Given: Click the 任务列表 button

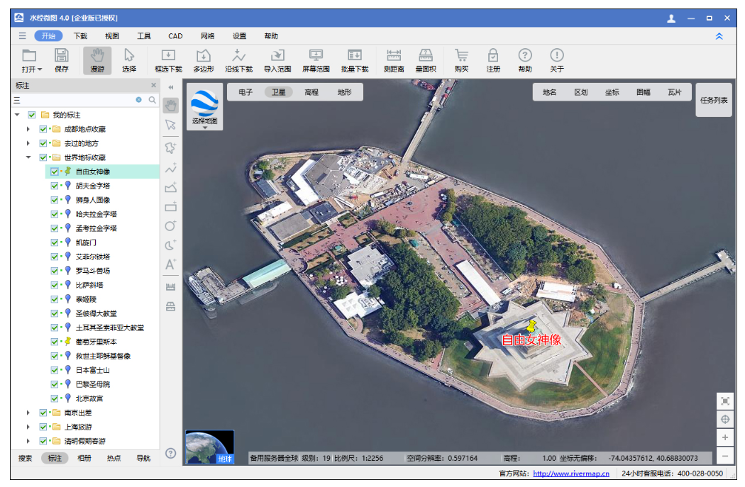Looking at the screenshot, I should point(714,100).
